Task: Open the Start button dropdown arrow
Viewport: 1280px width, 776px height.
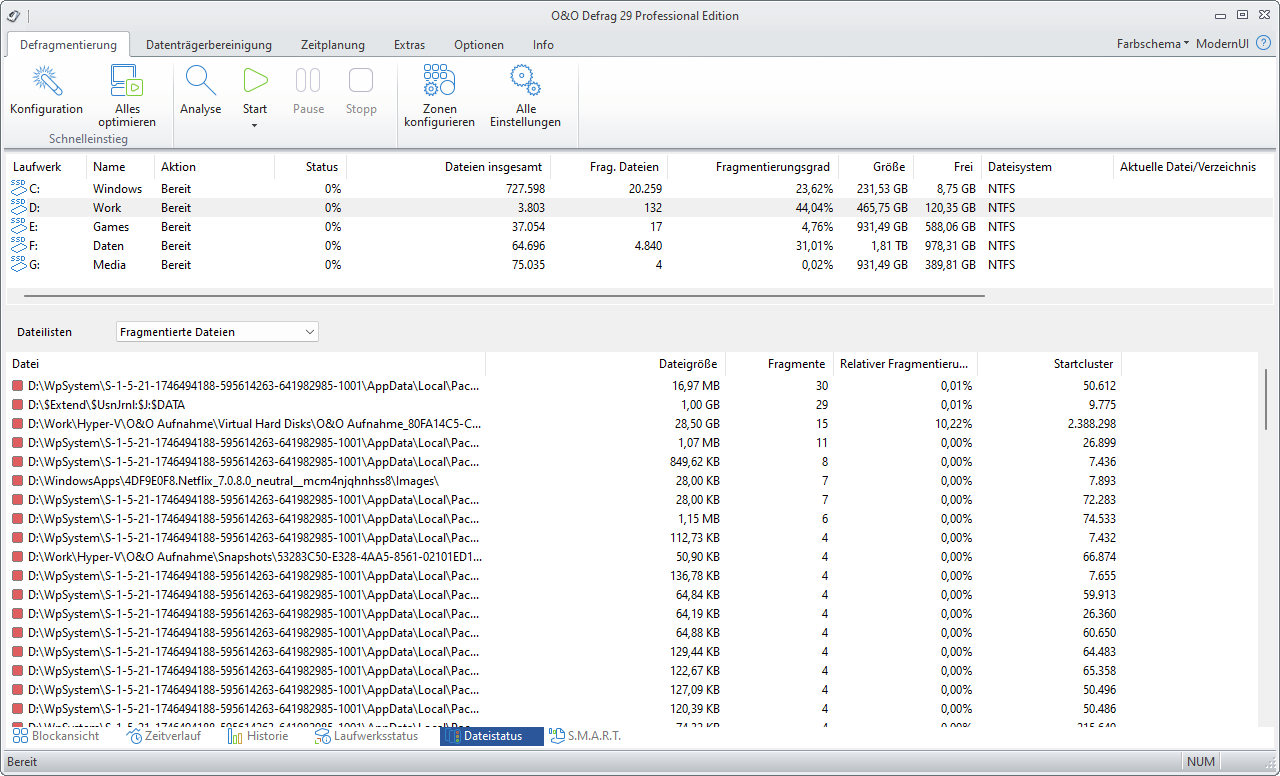Action: pyautogui.click(x=255, y=125)
